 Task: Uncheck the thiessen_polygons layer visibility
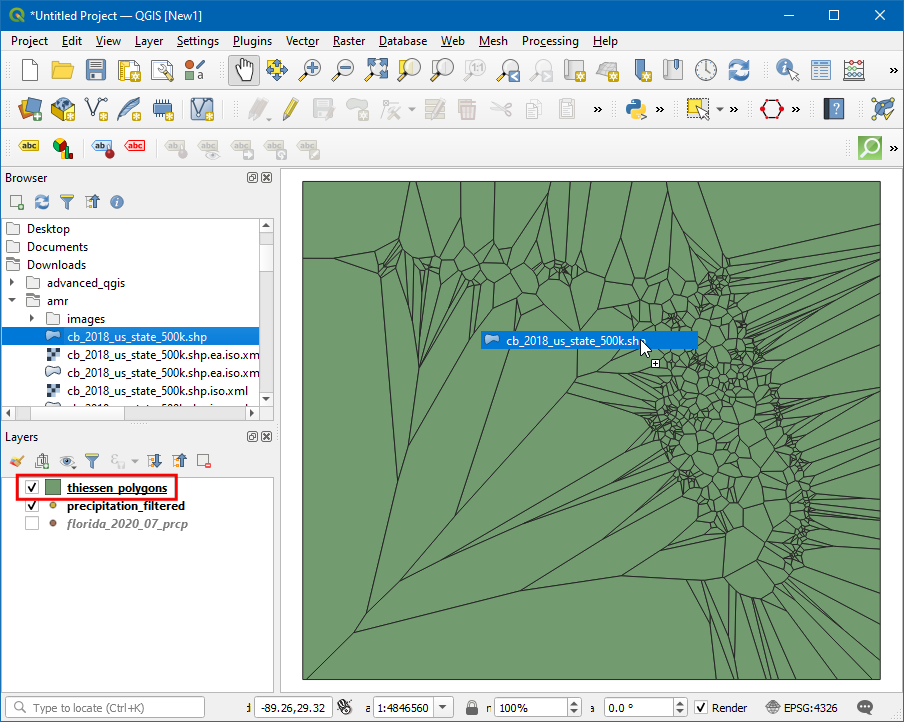click(32, 488)
